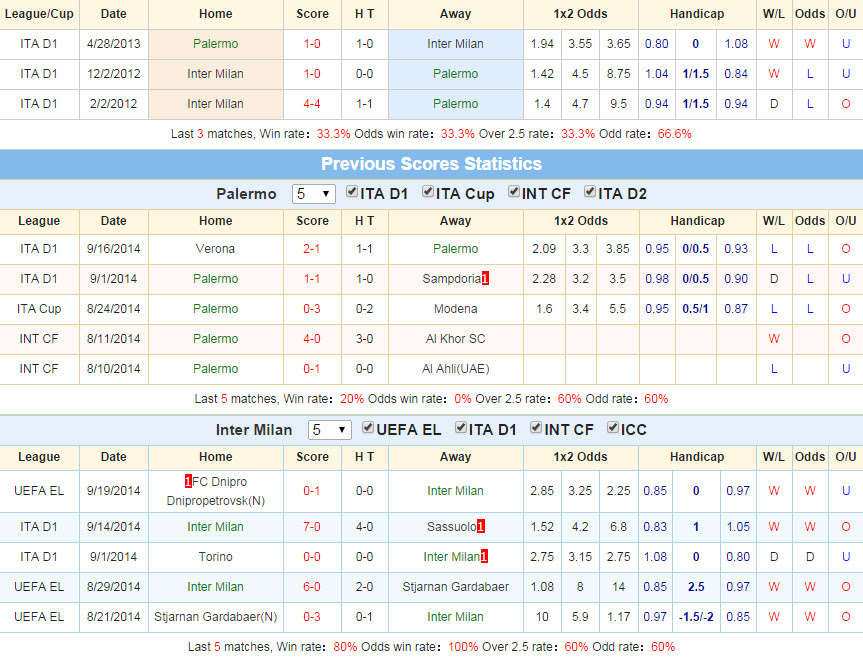Select 9/19/2014 date cell
The height and width of the screenshot is (661, 863).
(x=113, y=491)
